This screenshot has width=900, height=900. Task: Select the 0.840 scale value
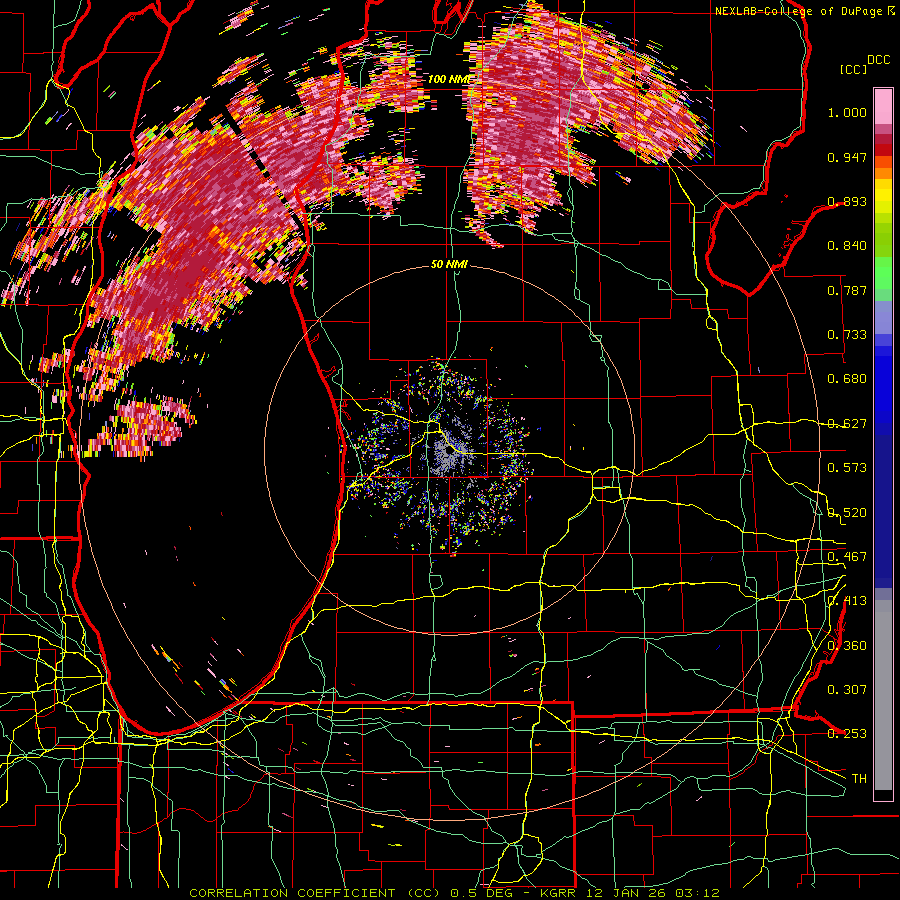[x=847, y=246]
